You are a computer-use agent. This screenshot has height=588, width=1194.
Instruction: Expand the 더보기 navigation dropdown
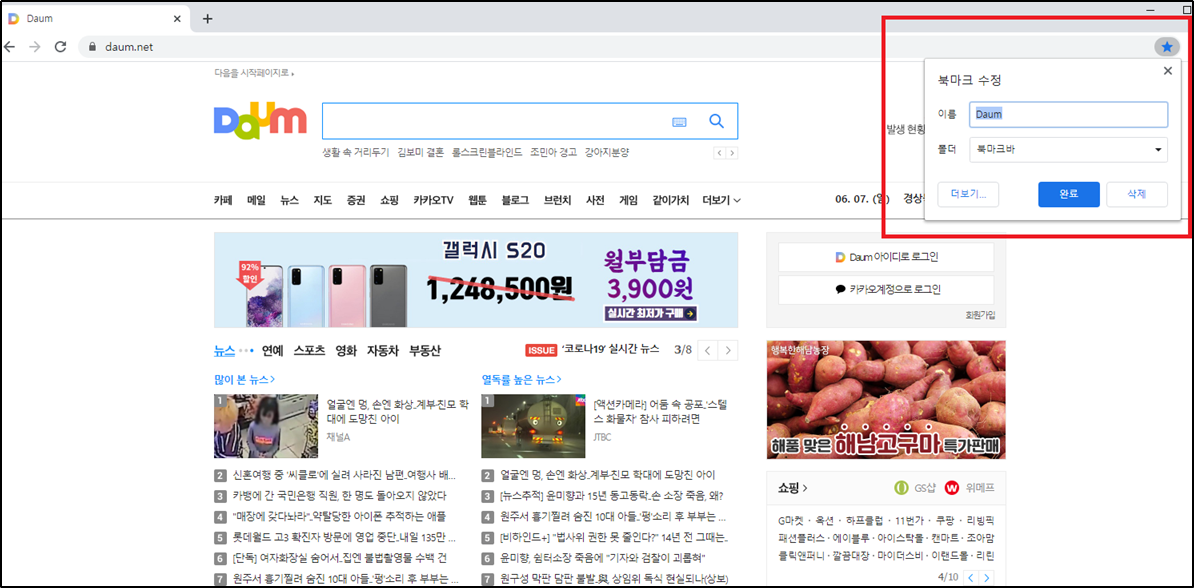point(722,200)
